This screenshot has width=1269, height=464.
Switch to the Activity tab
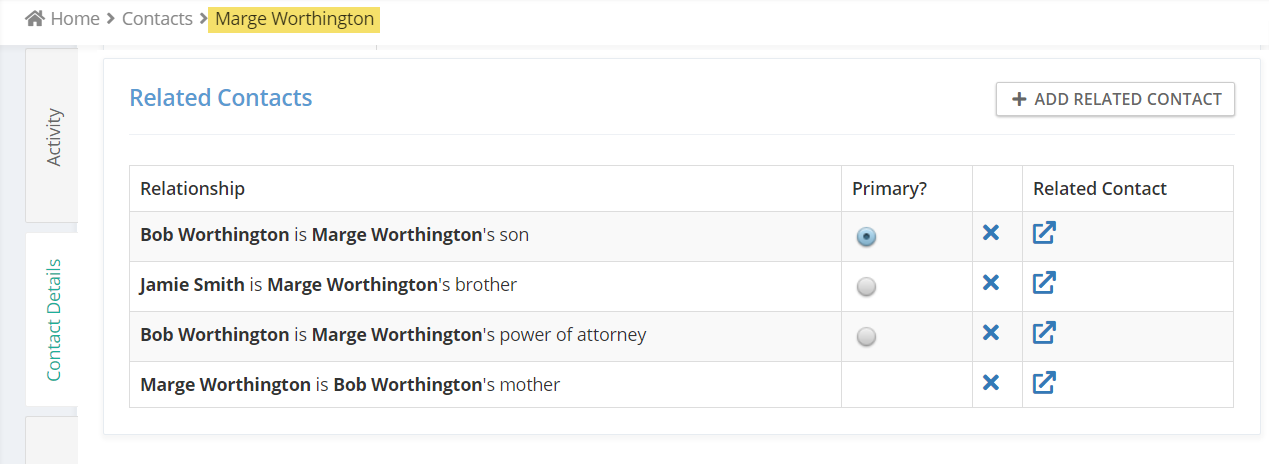(53, 136)
